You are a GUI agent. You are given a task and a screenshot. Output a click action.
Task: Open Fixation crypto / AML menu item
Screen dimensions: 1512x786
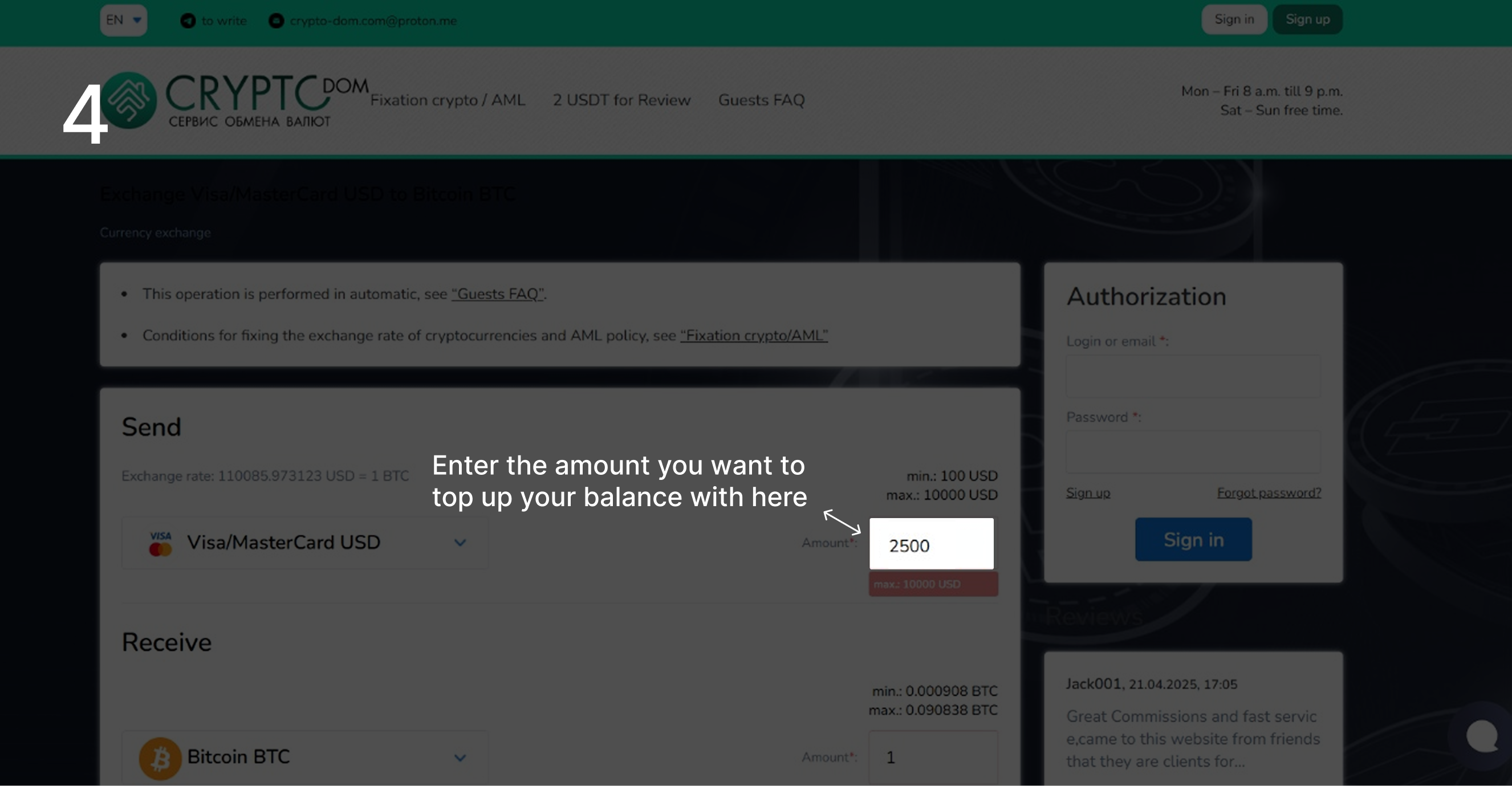click(447, 100)
